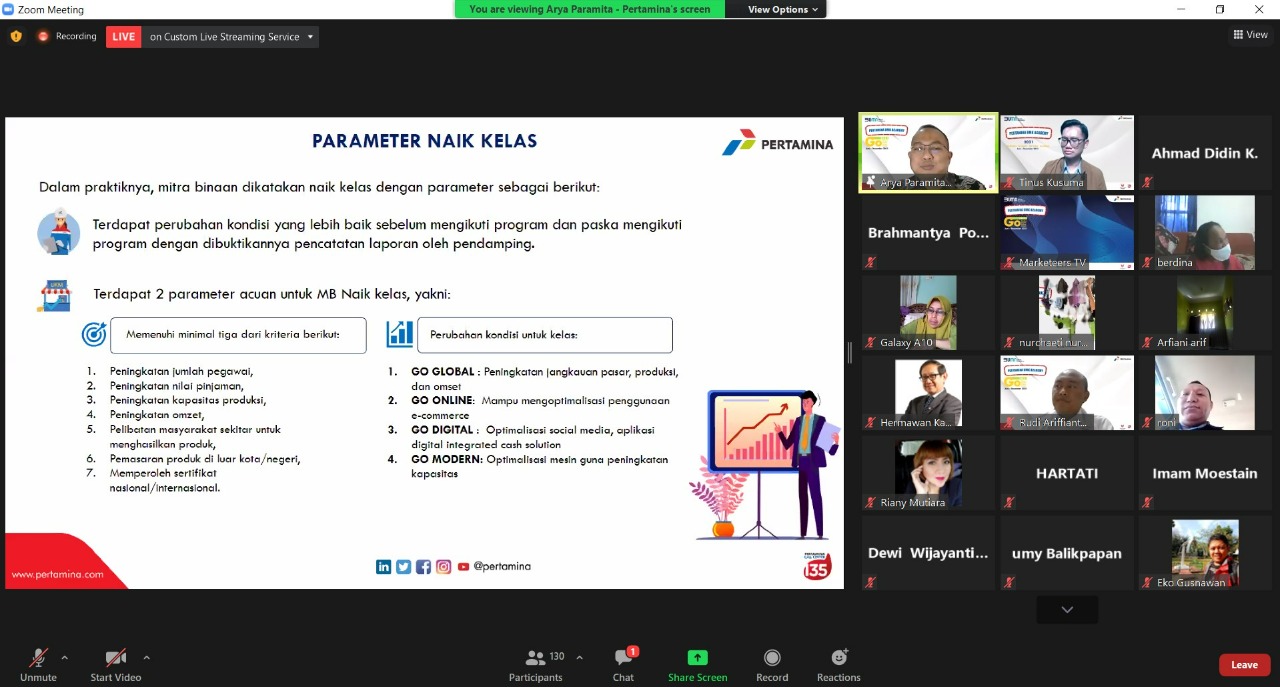This screenshot has width=1280, height=687.
Task: Open the Custom Live Streaming Service dropdown
Action: pos(231,37)
